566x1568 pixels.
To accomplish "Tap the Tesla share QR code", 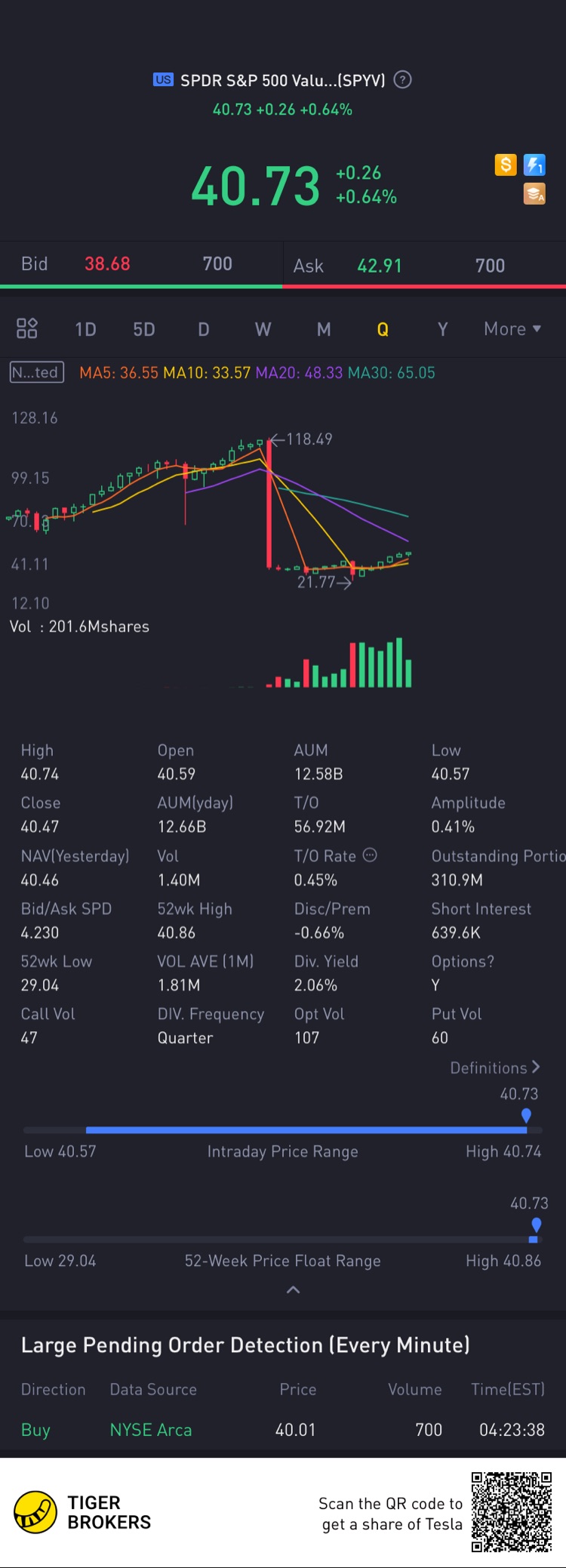I will tap(512, 1512).
